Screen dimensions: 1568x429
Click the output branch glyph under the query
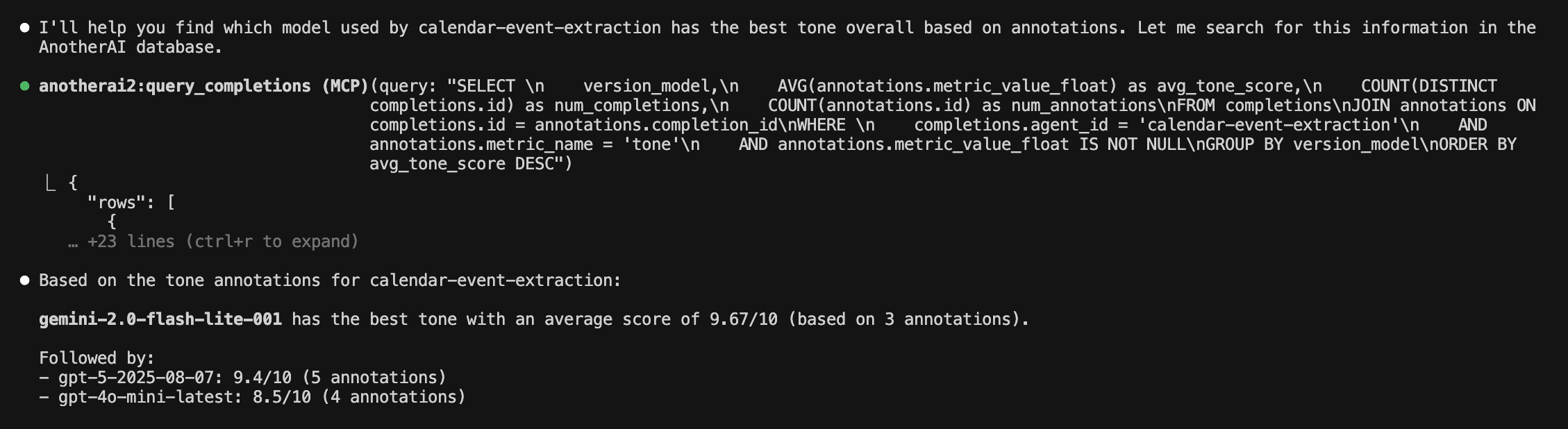50,183
